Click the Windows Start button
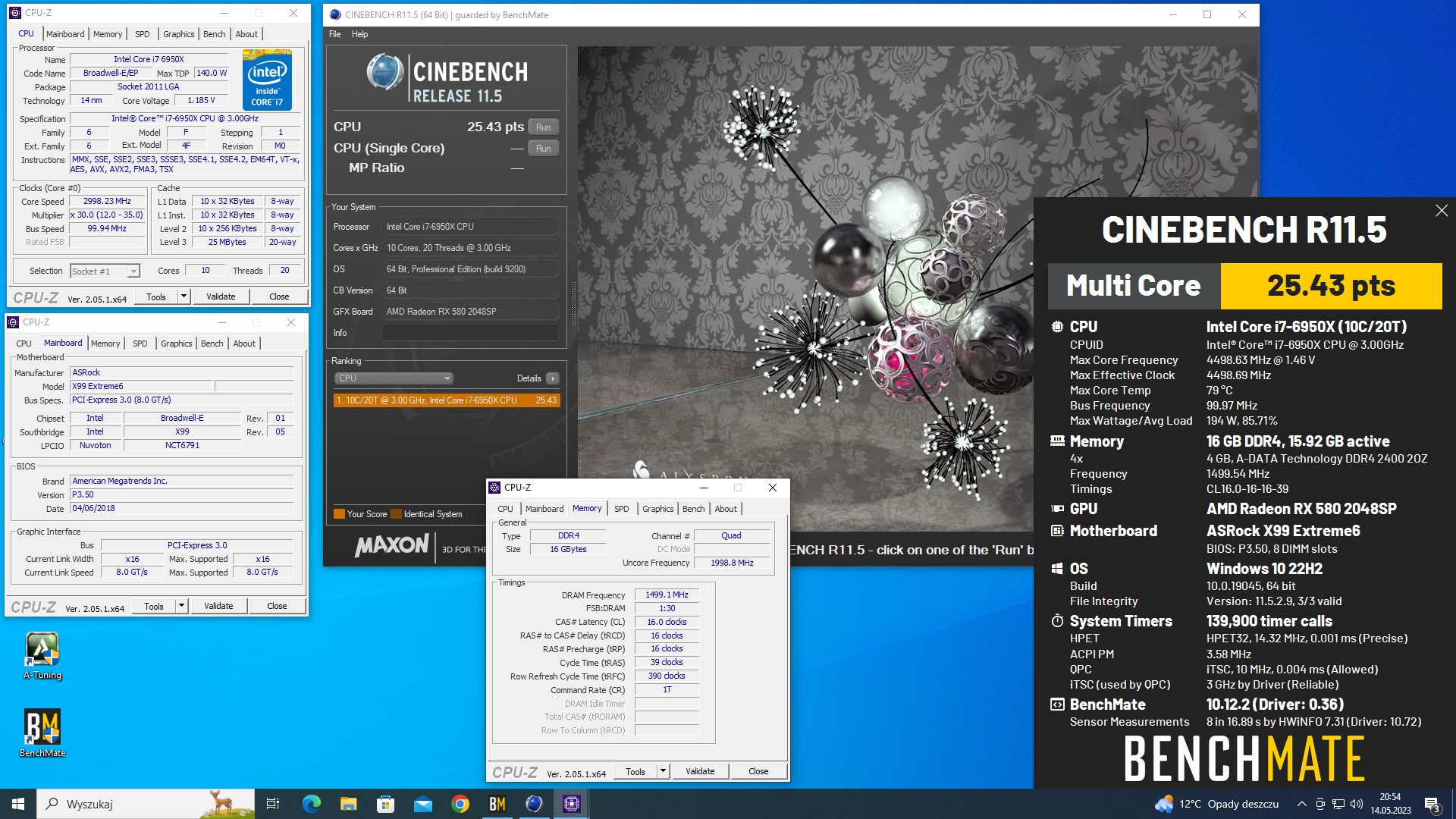The image size is (1456, 819). point(18,804)
